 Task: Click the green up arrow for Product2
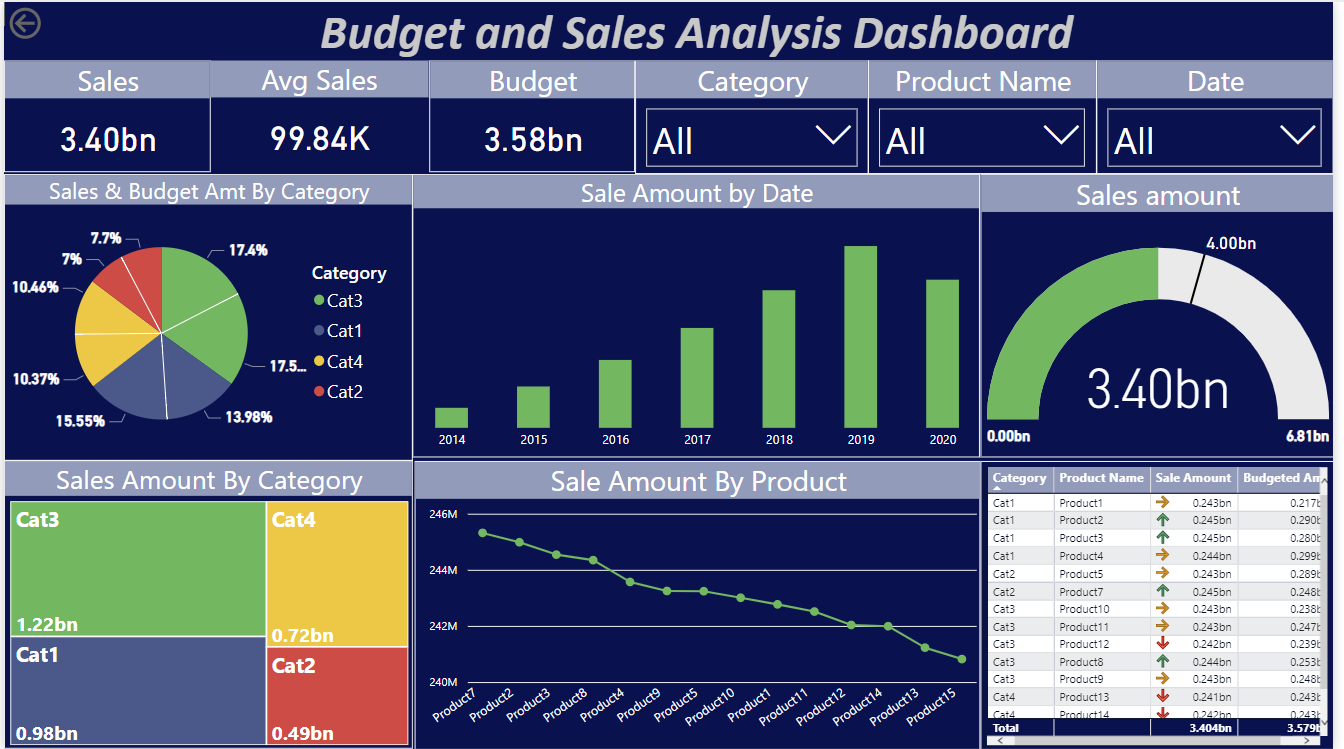[1162, 520]
